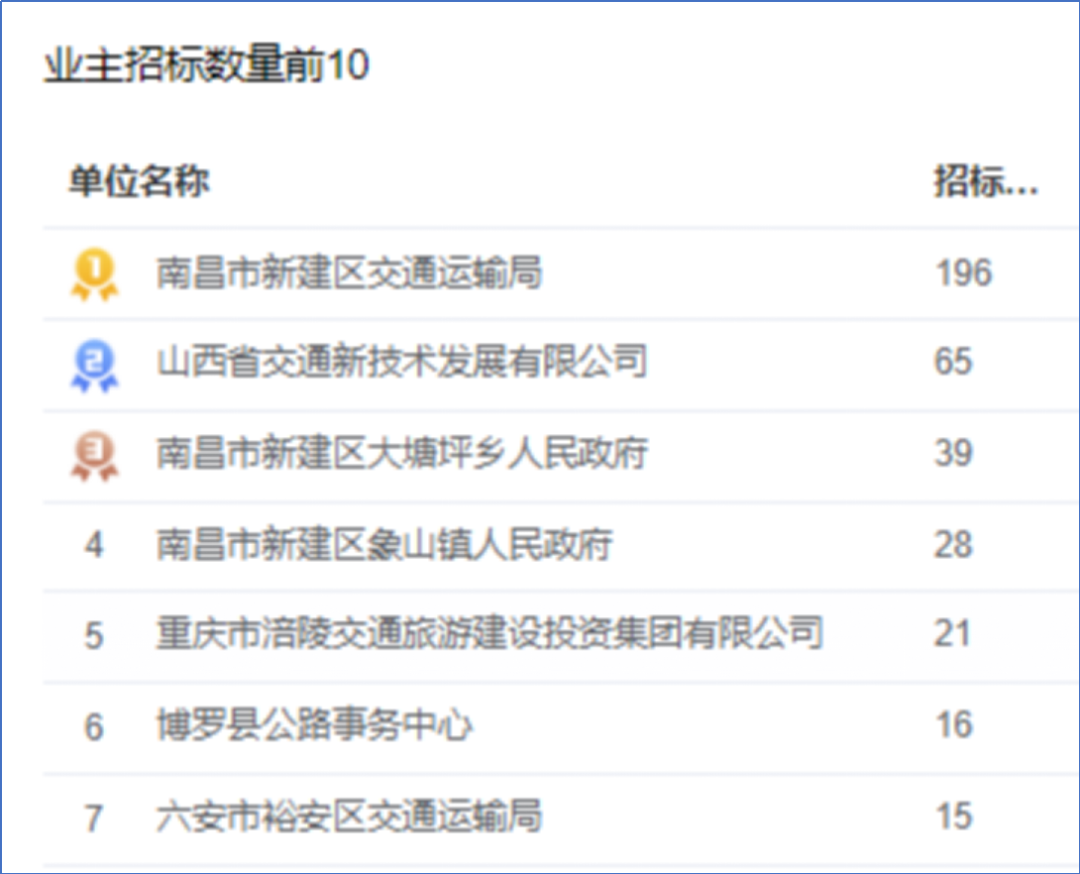Click the gold first-place medal icon
The height and width of the screenshot is (874, 1080).
pos(95,273)
